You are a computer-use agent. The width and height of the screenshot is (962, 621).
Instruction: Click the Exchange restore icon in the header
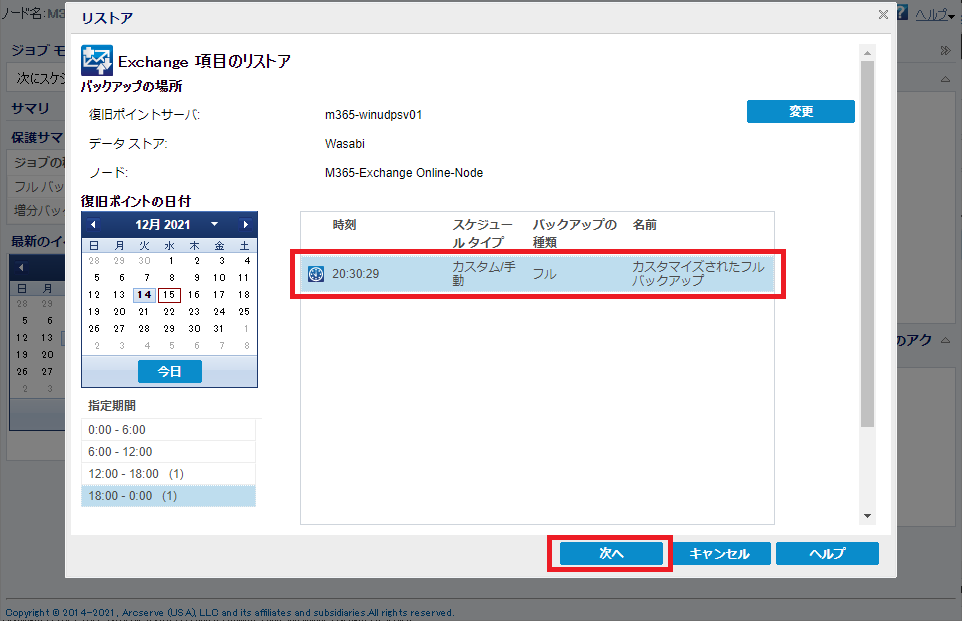click(97, 61)
